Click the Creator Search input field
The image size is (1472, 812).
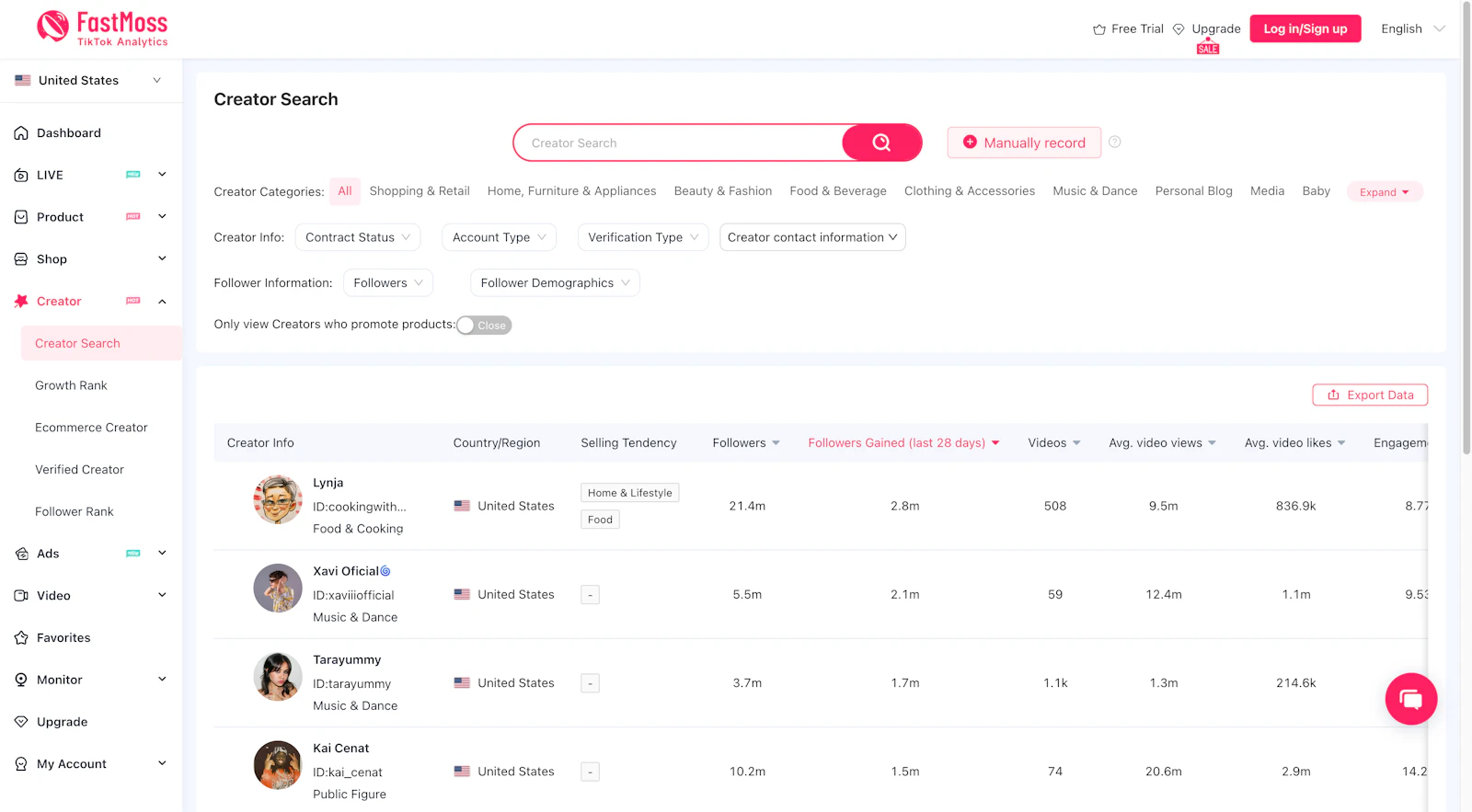coord(679,143)
